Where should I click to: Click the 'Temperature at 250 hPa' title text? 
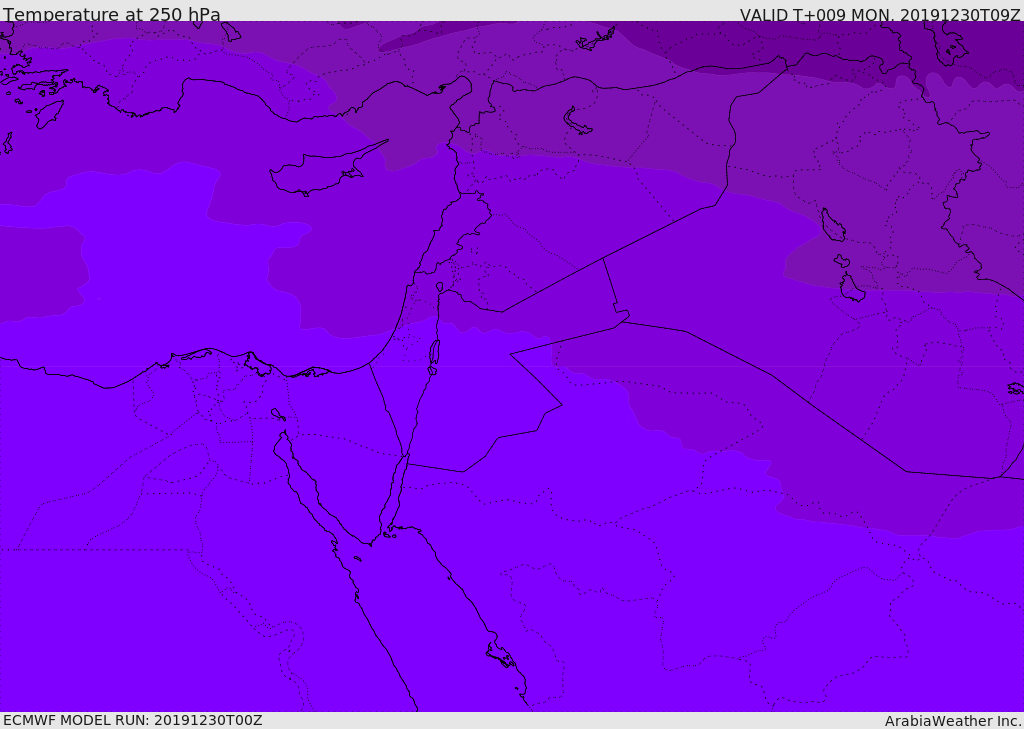click(x=112, y=14)
